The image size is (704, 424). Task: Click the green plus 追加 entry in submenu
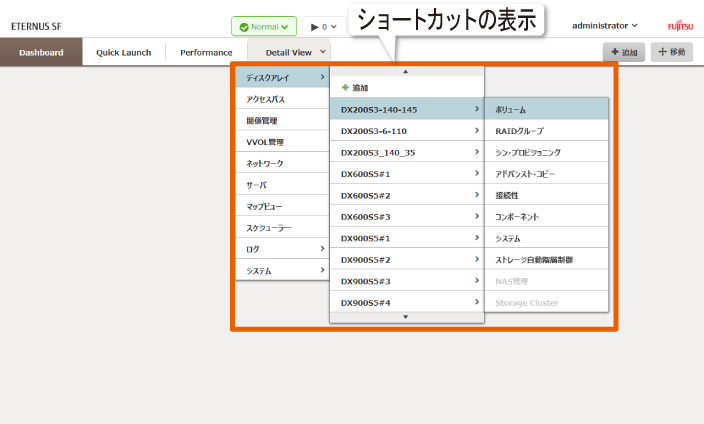407,88
